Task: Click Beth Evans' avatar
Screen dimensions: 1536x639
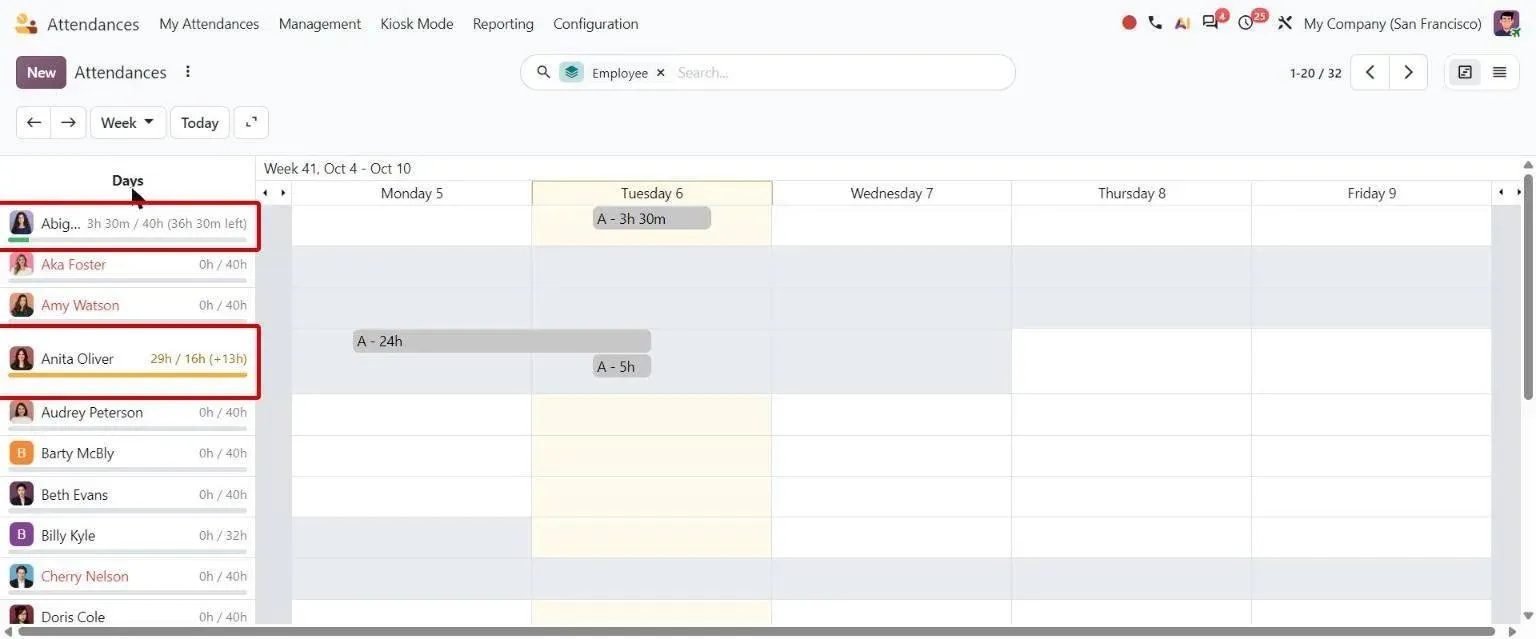Action: tap(21, 494)
